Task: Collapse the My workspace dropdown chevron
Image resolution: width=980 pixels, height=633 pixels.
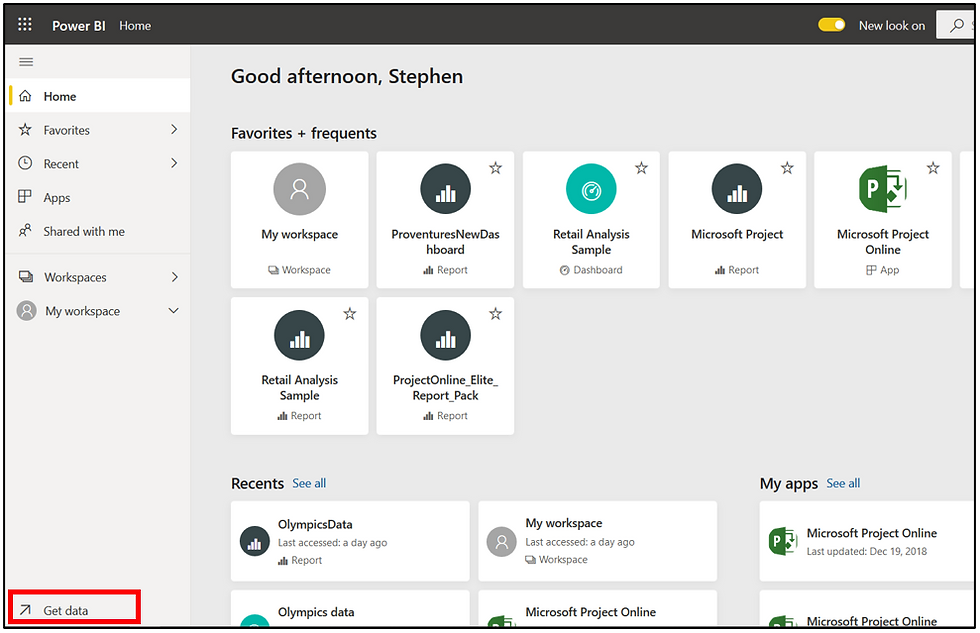Action: pyautogui.click(x=174, y=311)
